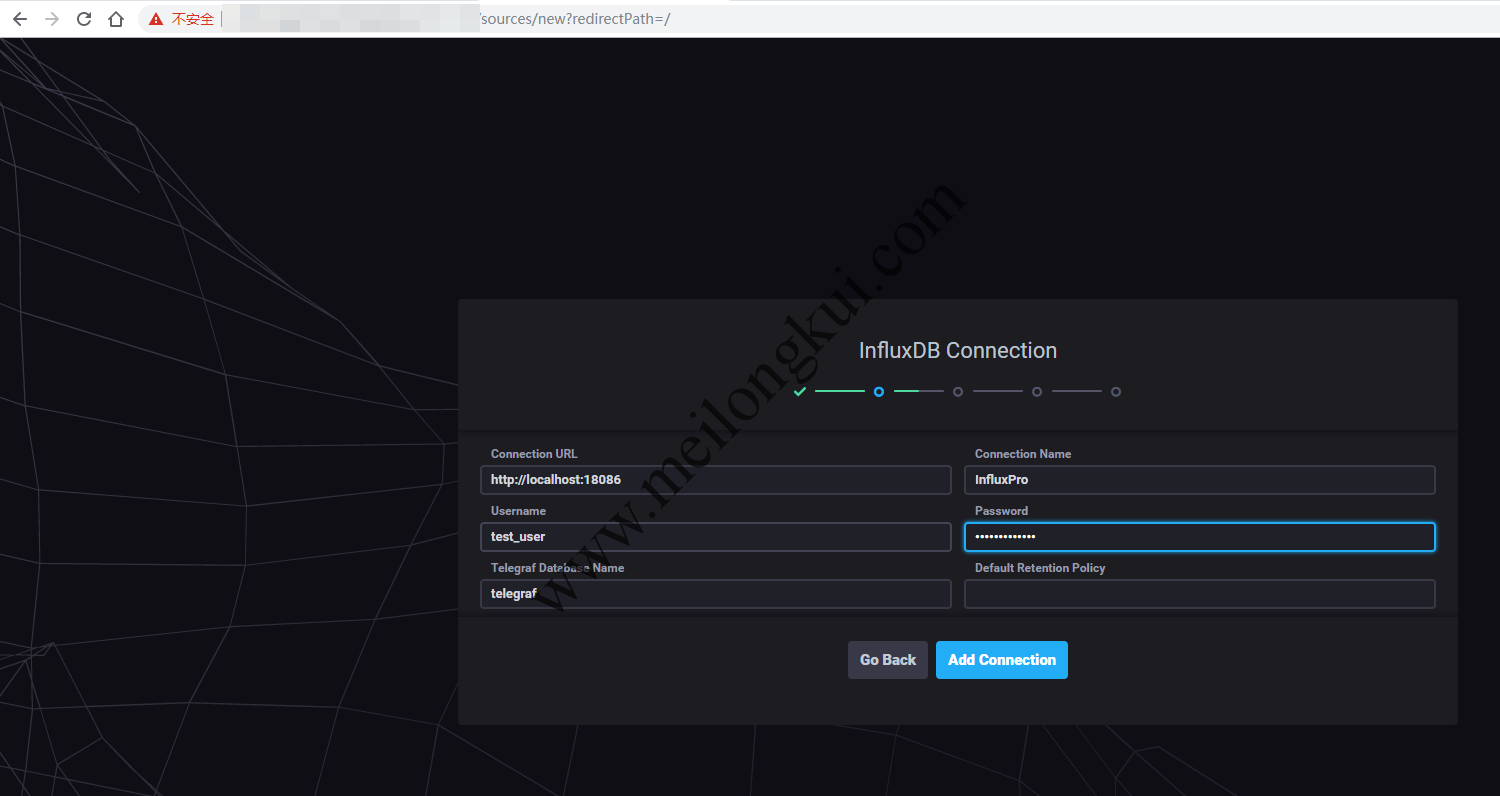Click the Go Back button
The height and width of the screenshot is (796, 1500).
click(x=888, y=660)
